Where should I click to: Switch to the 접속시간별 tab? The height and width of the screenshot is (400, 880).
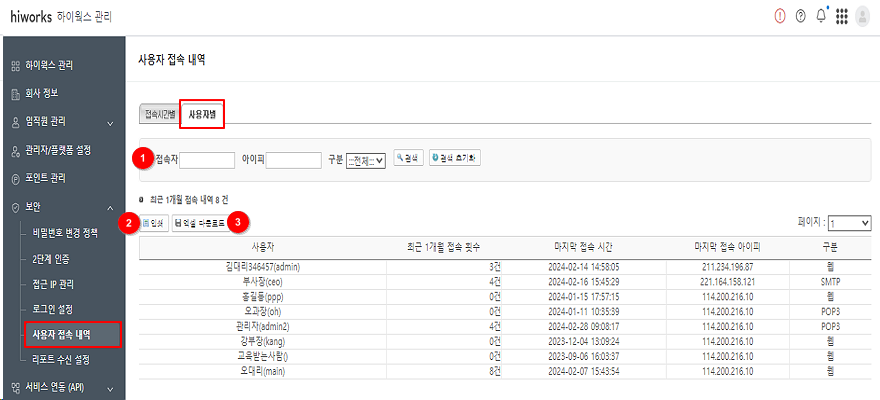click(x=159, y=114)
